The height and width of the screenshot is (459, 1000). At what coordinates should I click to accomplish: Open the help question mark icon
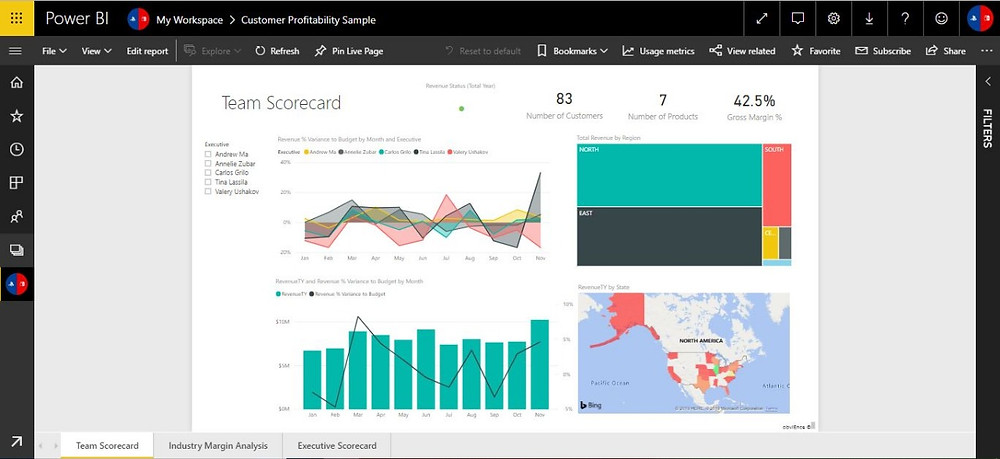coord(905,18)
